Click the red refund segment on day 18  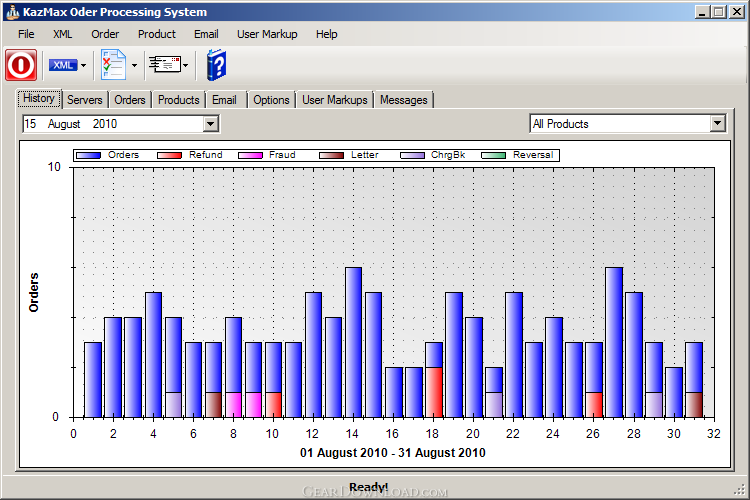(x=434, y=392)
